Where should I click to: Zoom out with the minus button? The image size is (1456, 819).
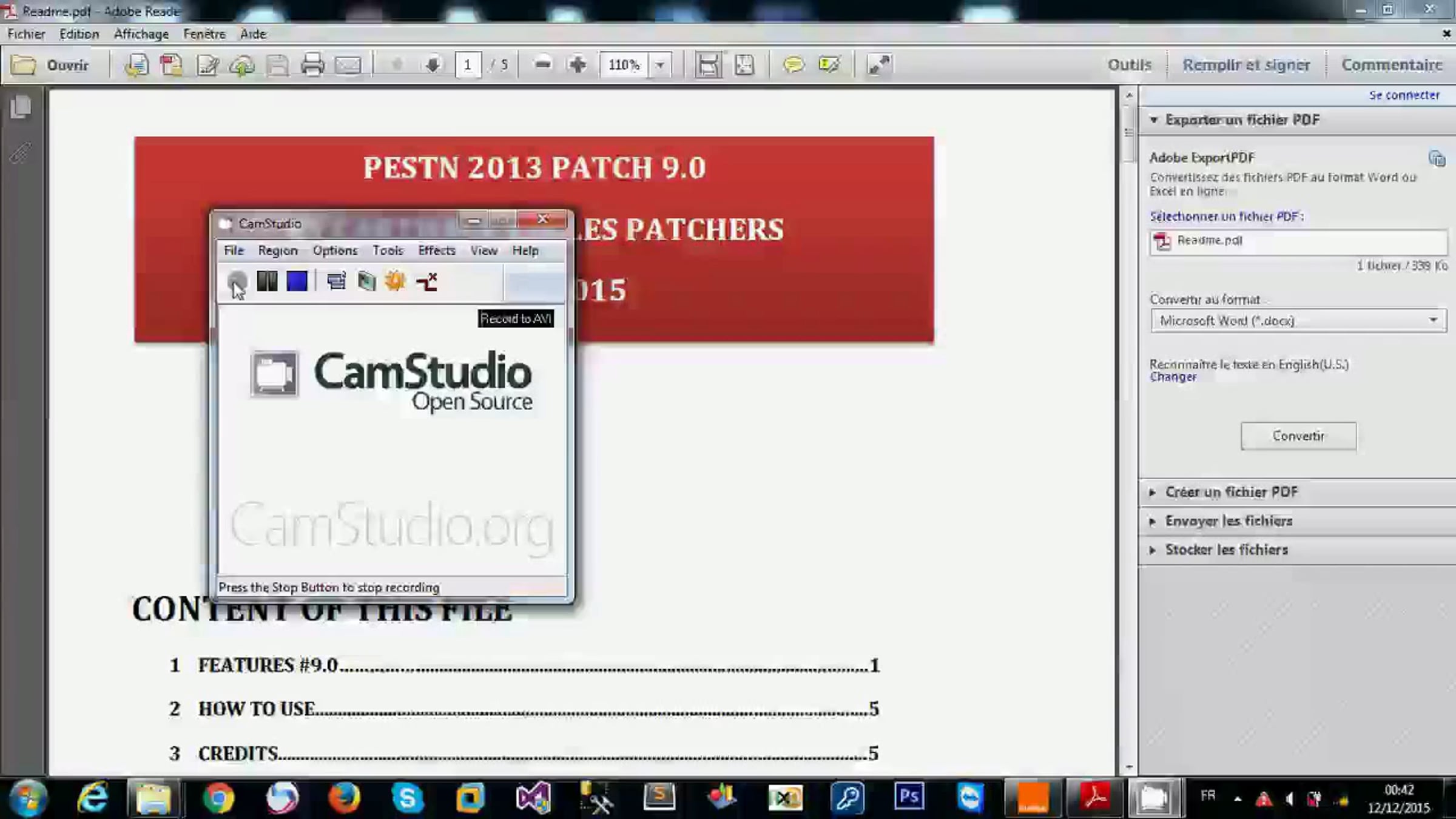(x=543, y=65)
